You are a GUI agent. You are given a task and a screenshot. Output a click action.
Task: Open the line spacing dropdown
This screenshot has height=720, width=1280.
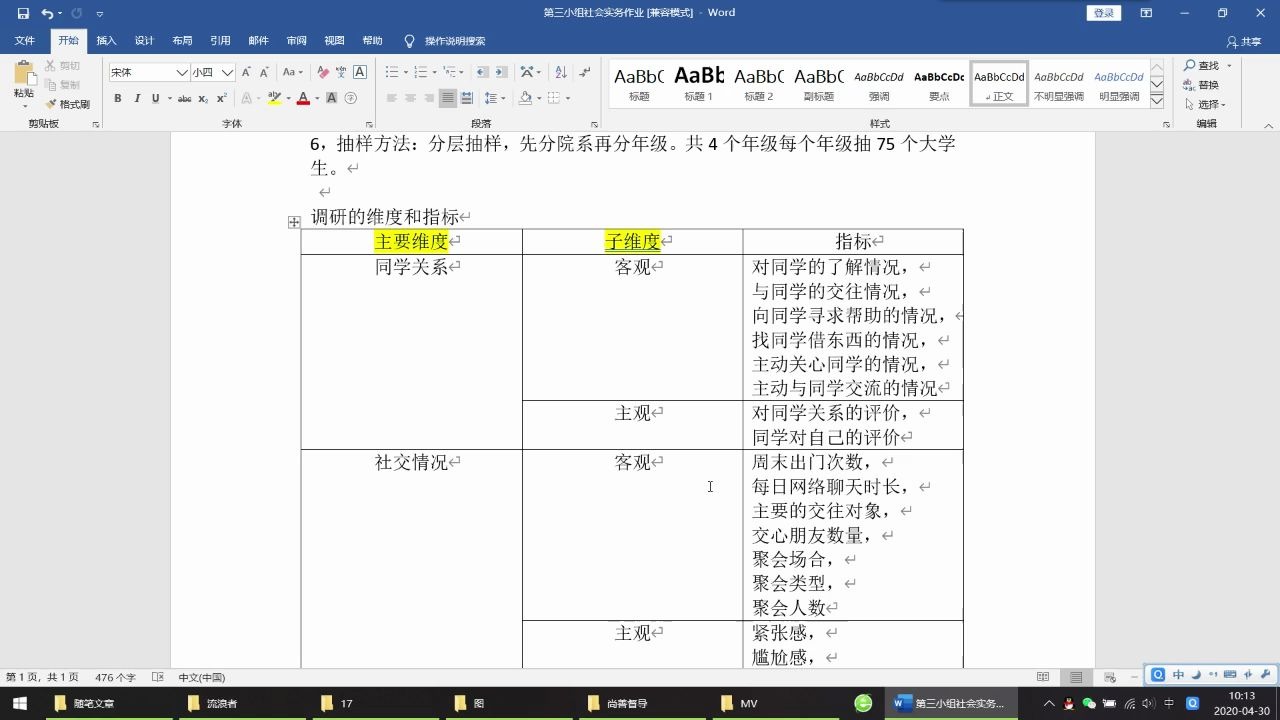click(x=494, y=98)
